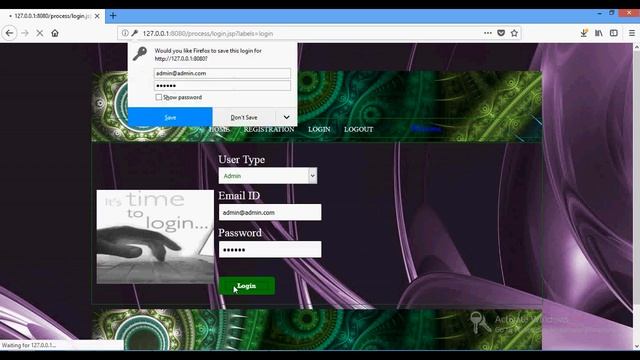Open the Downloads toolbar icon
This screenshot has width=640, height=360.
584,33
